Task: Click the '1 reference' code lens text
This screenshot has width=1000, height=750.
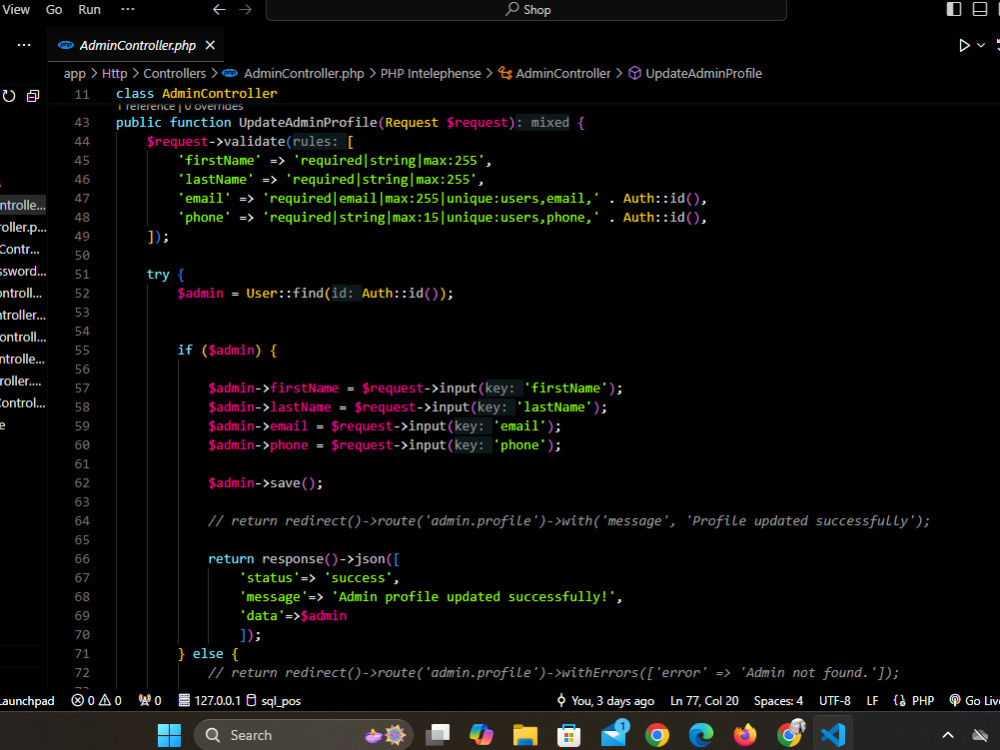Action: pos(146,107)
